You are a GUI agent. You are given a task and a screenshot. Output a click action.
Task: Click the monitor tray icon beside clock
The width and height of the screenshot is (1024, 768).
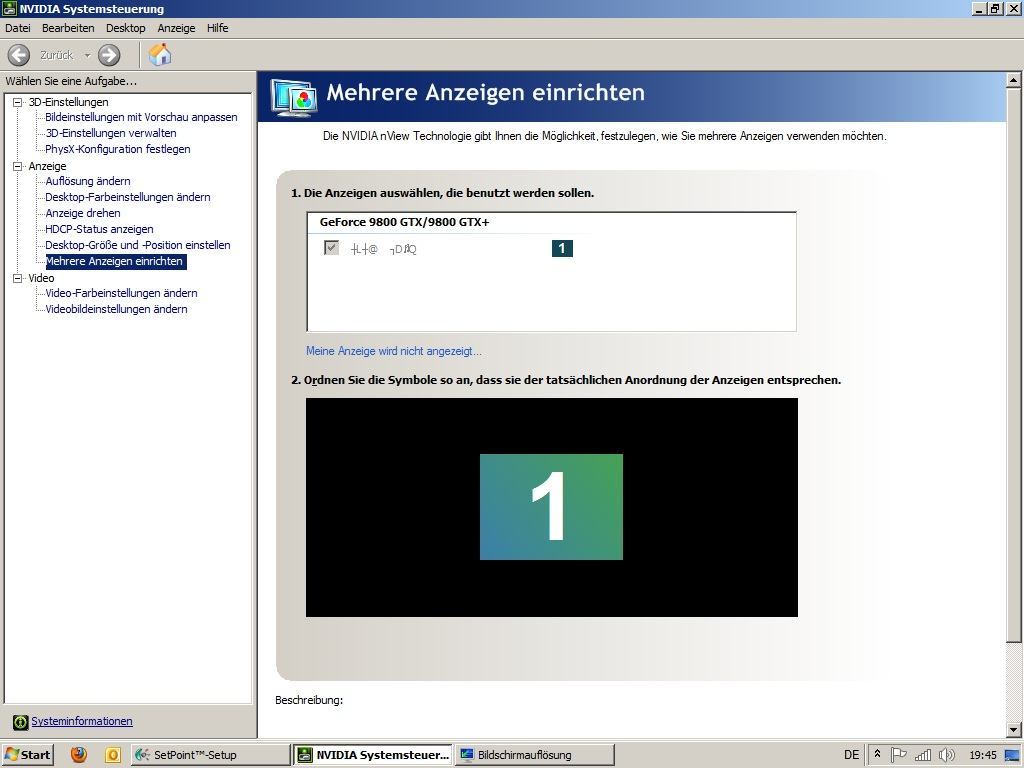[1012, 755]
